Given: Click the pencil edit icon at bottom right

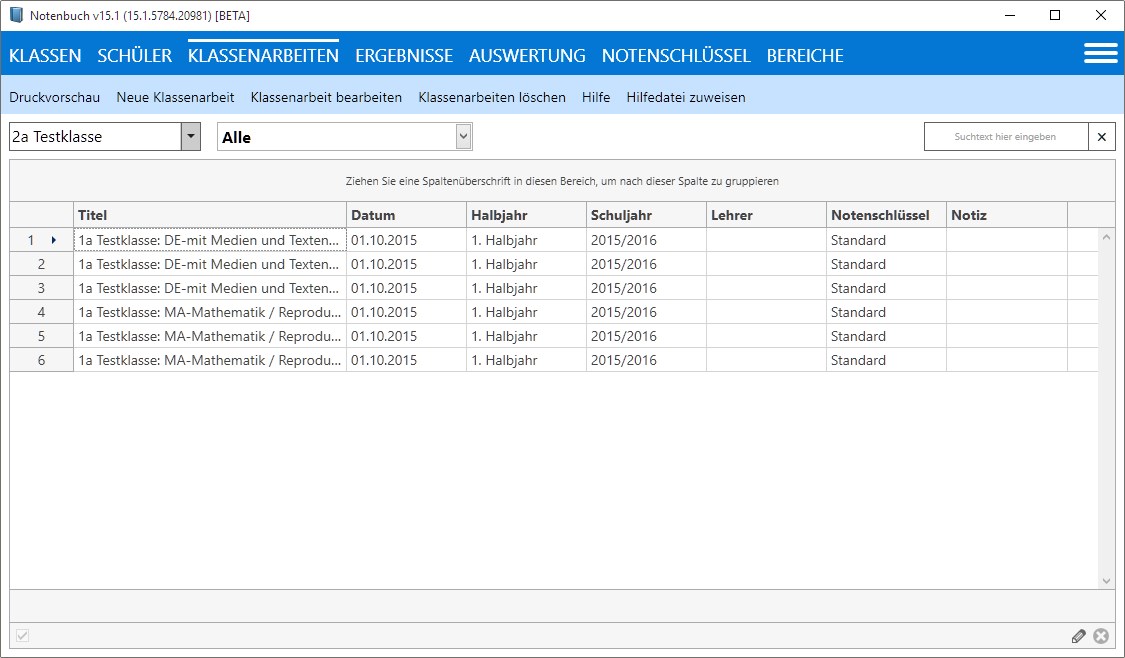Looking at the screenshot, I should coord(1078,636).
